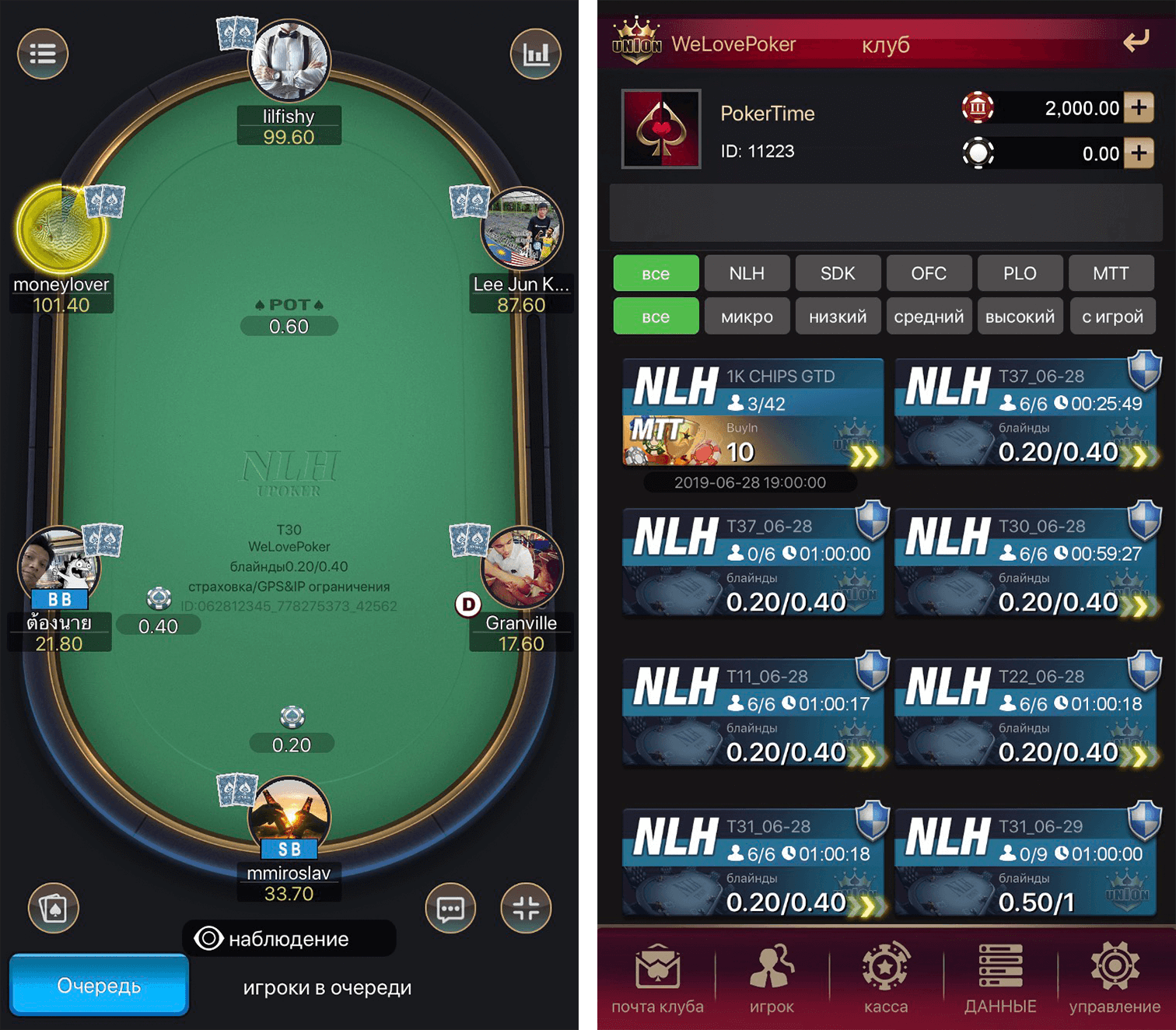Tap the minimize table arrows icon
Image resolution: width=1176 pixels, height=1030 pixels.
[x=526, y=908]
